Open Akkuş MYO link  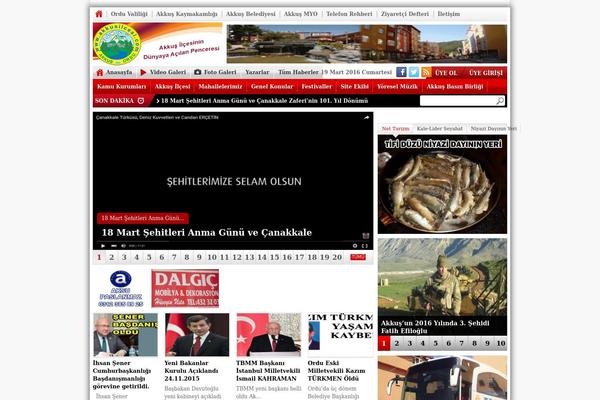click(301, 14)
